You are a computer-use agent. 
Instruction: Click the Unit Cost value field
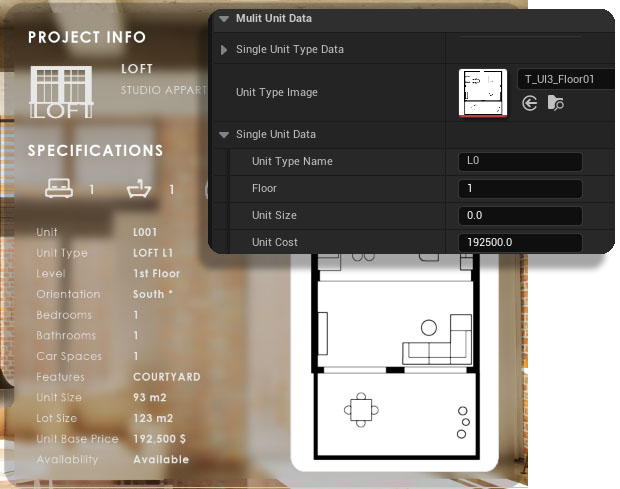point(519,242)
